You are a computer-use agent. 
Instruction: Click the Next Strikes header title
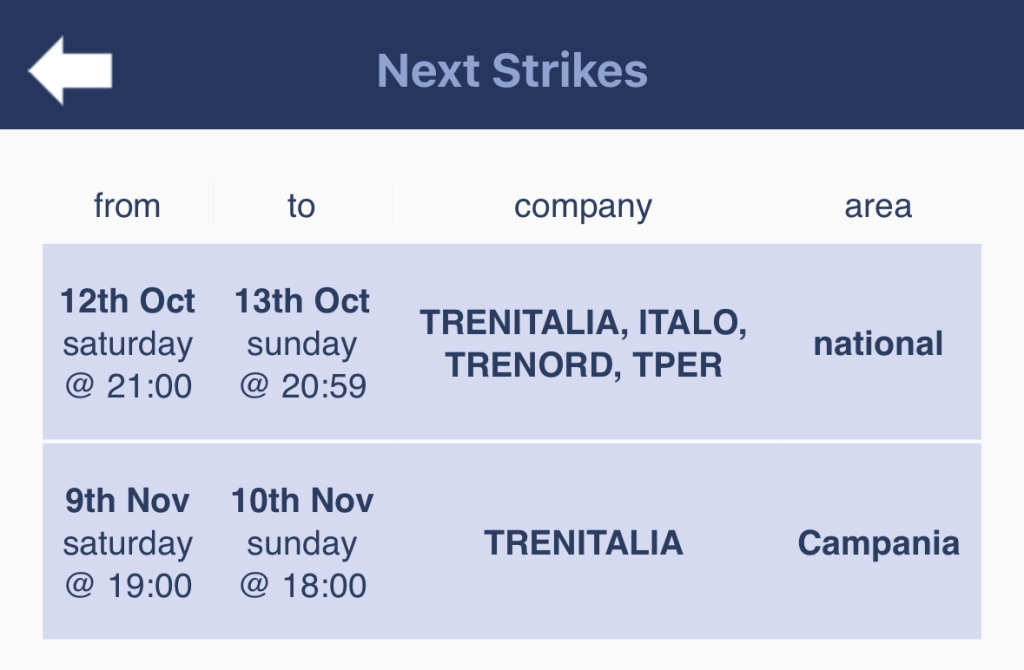[512, 71]
